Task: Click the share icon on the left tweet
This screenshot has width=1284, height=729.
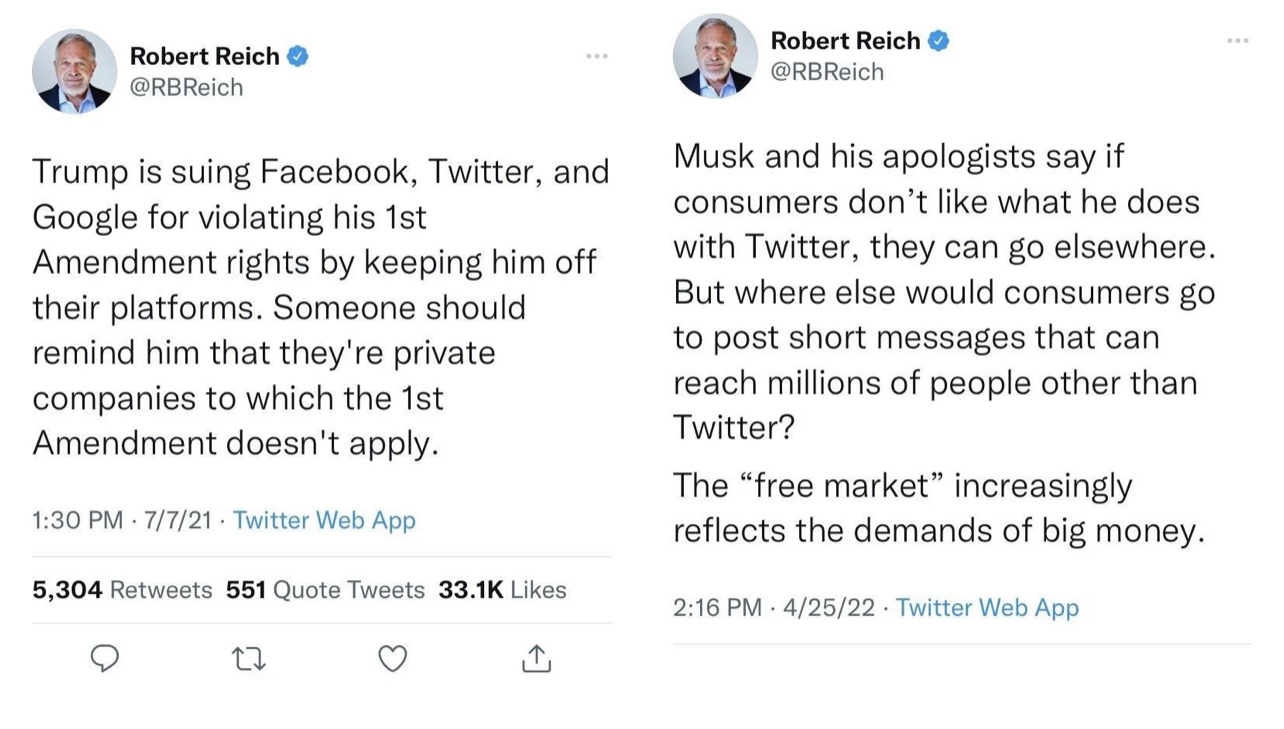Action: 537,659
